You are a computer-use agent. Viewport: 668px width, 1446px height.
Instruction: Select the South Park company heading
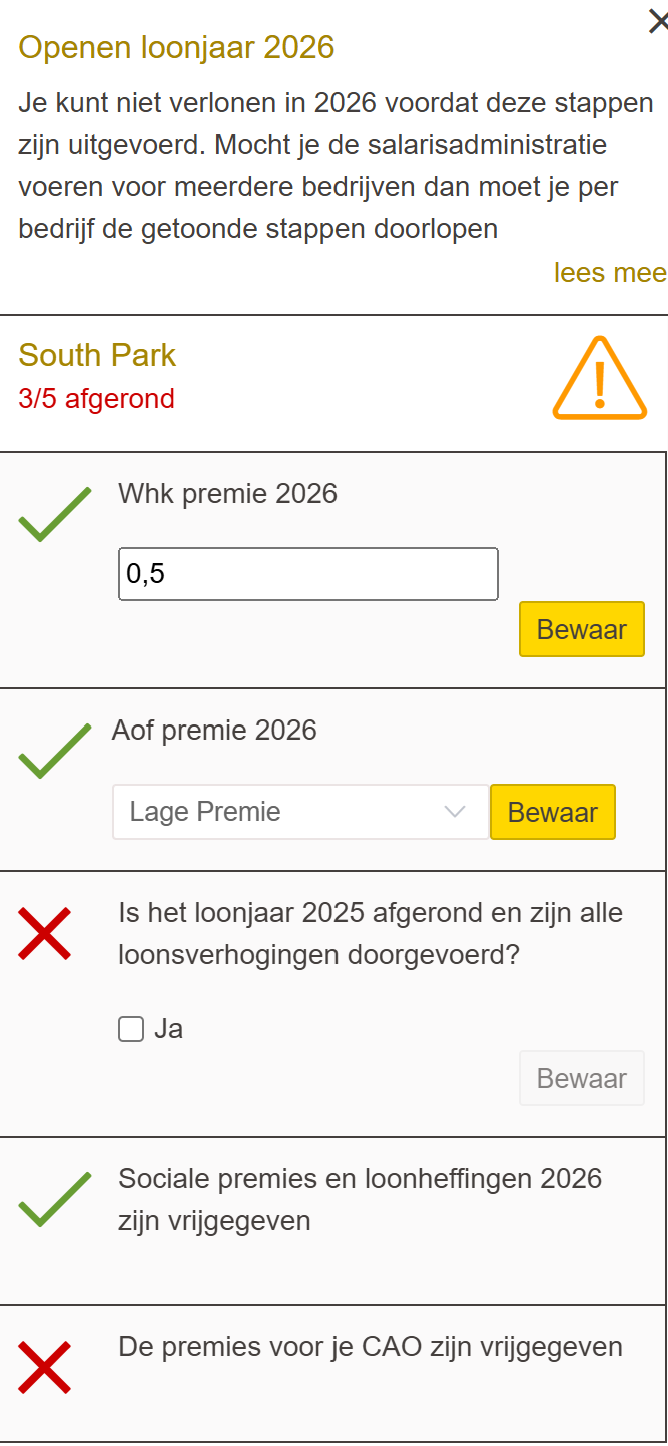tap(97, 355)
